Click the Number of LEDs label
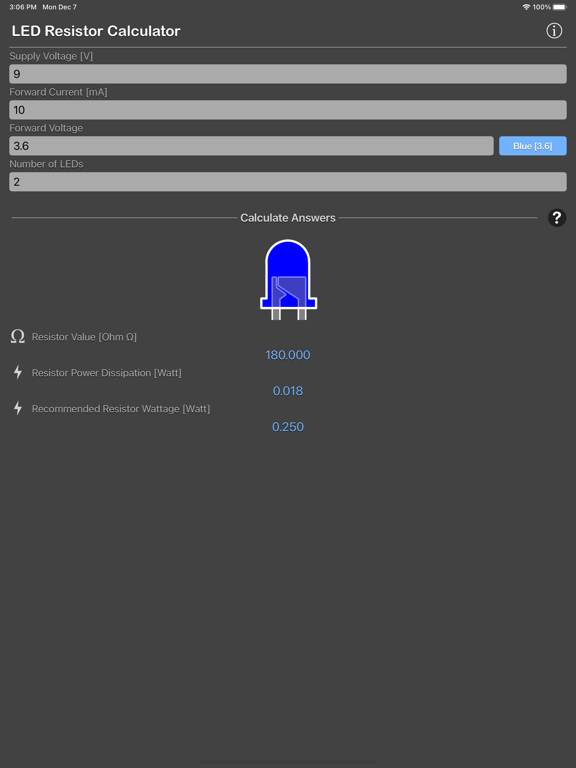576x768 pixels. (x=46, y=164)
